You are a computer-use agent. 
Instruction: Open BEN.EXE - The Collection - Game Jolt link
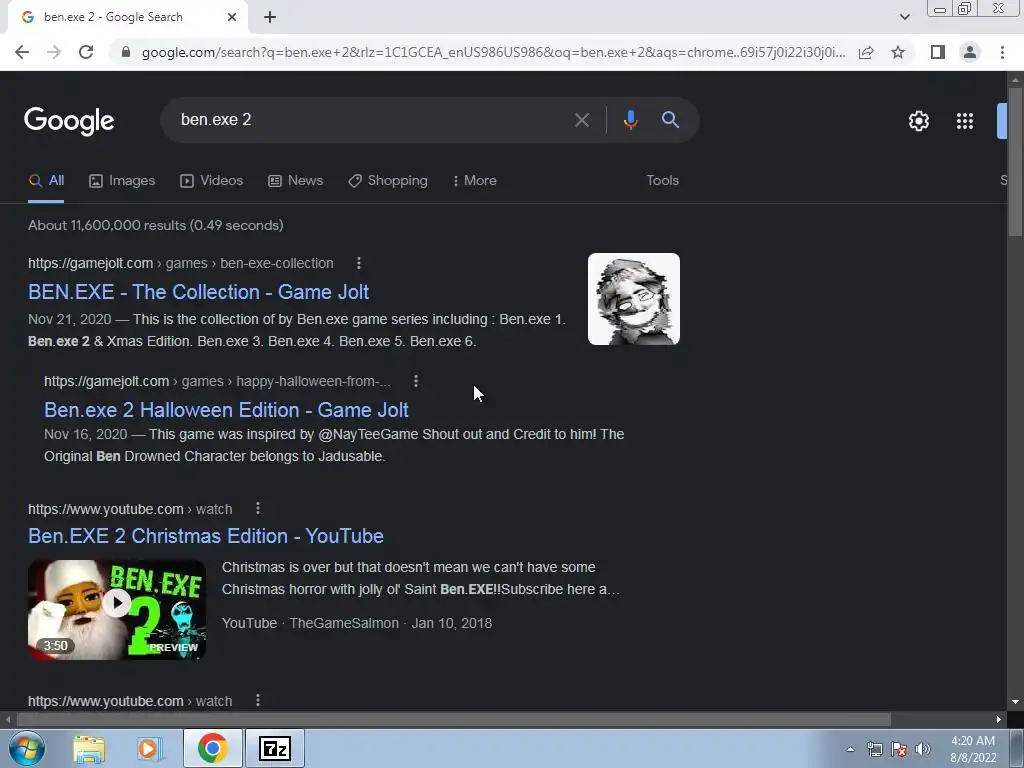pyautogui.click(x=199, y=292)
